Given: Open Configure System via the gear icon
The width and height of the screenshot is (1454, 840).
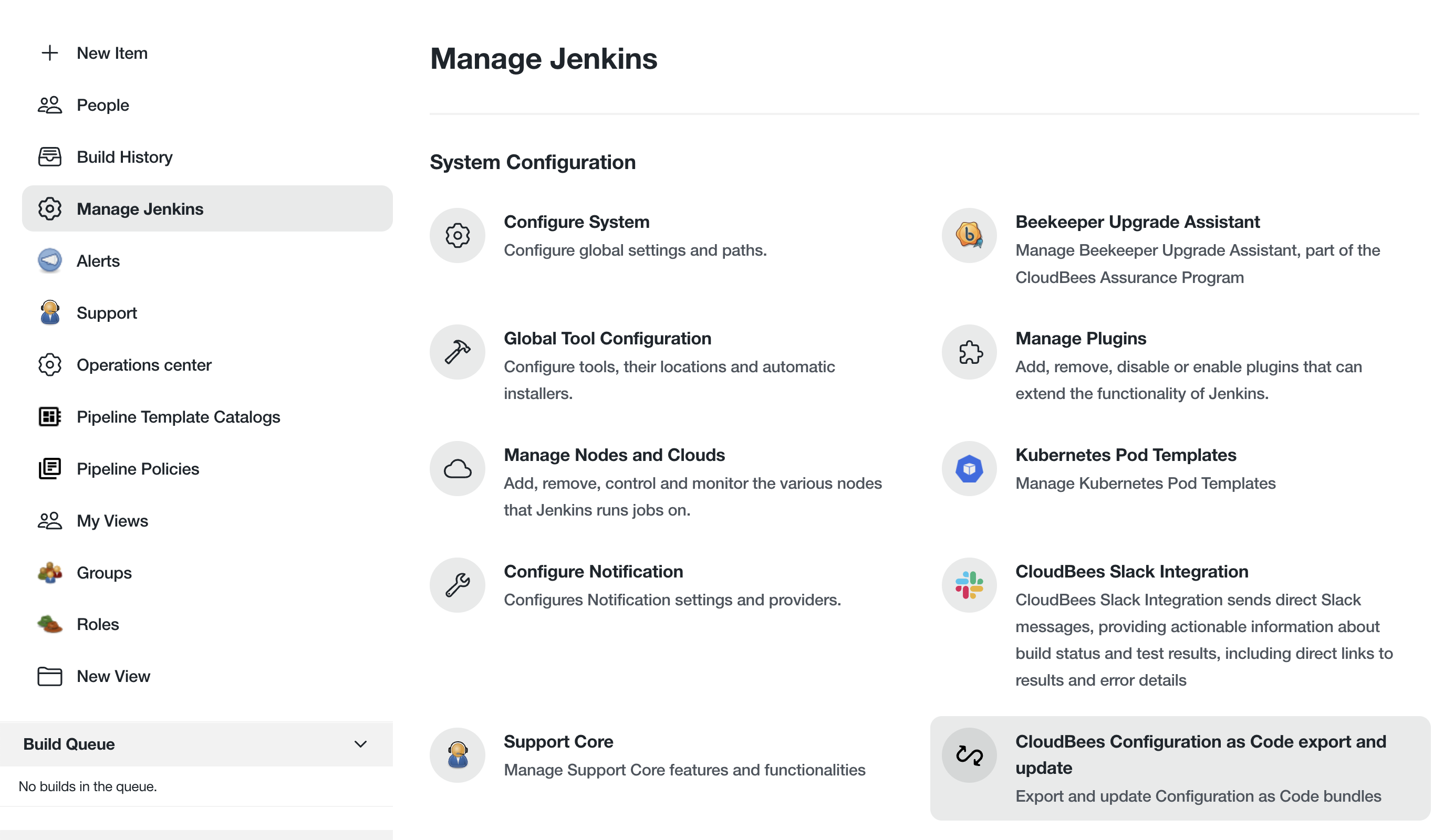Looking at the screenshot, I should [457, 235].
